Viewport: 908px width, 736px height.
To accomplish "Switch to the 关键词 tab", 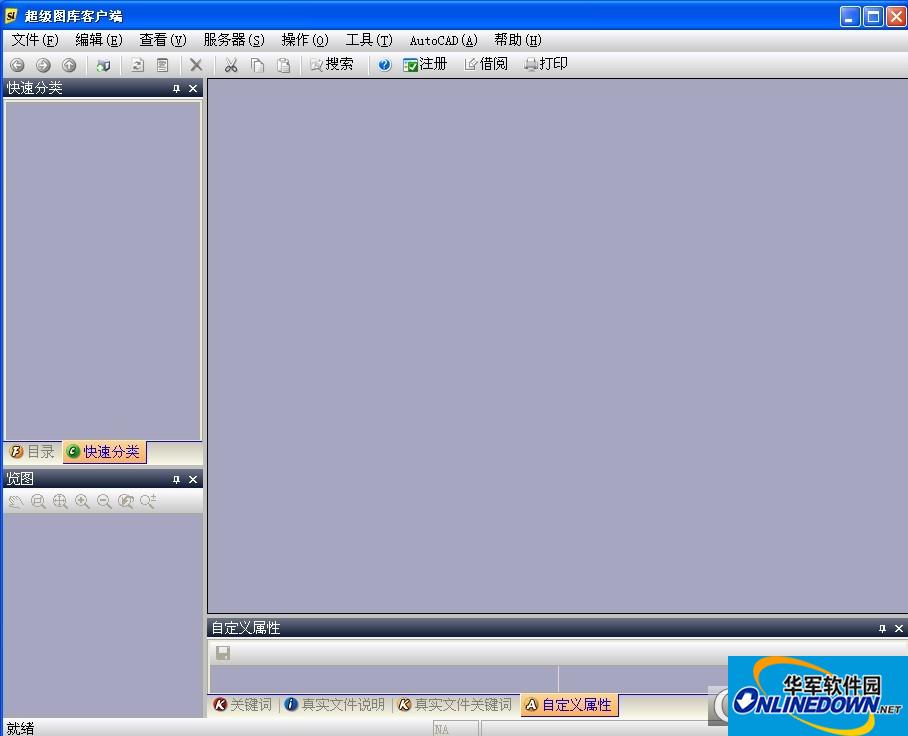I will (243, 705).
